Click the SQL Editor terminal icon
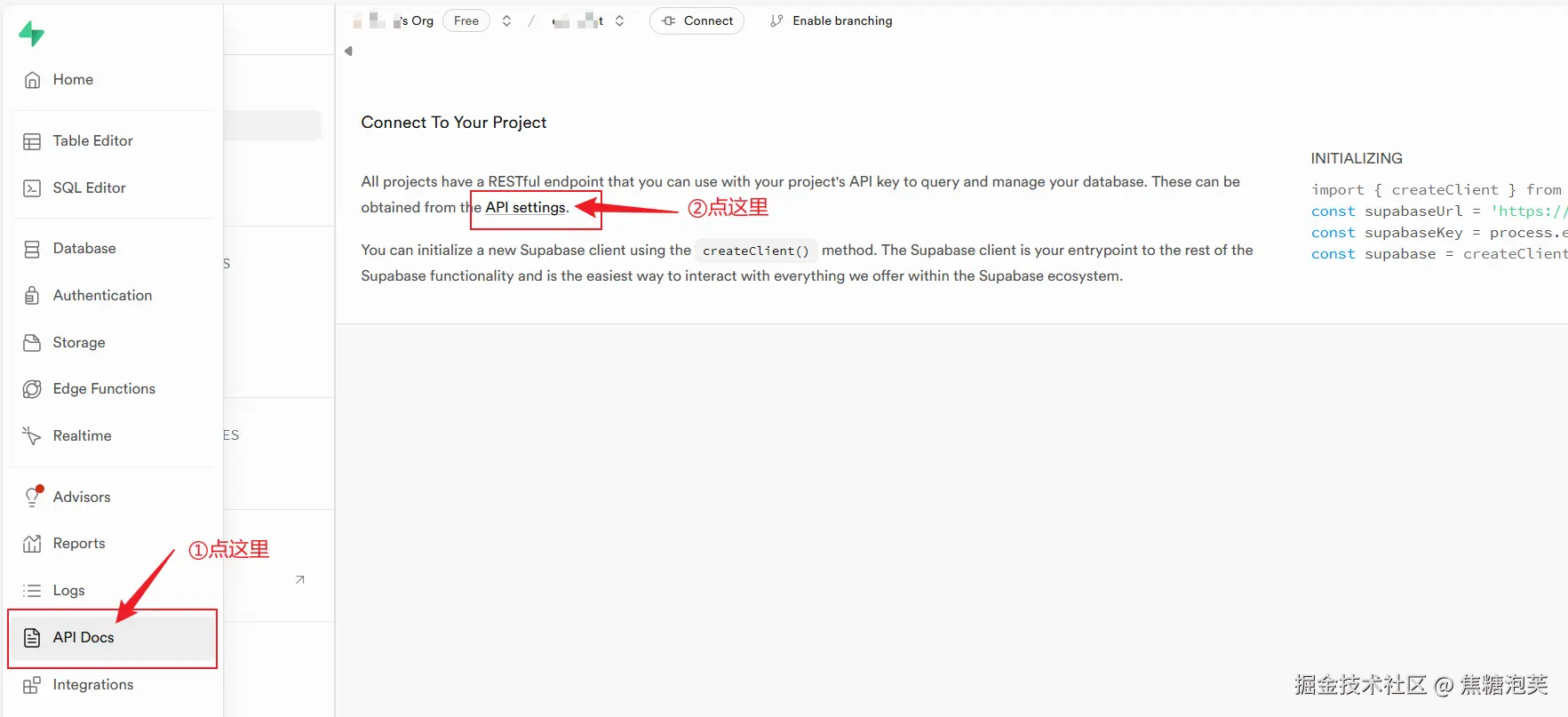1568x717 pixels. tap(32, 188)
